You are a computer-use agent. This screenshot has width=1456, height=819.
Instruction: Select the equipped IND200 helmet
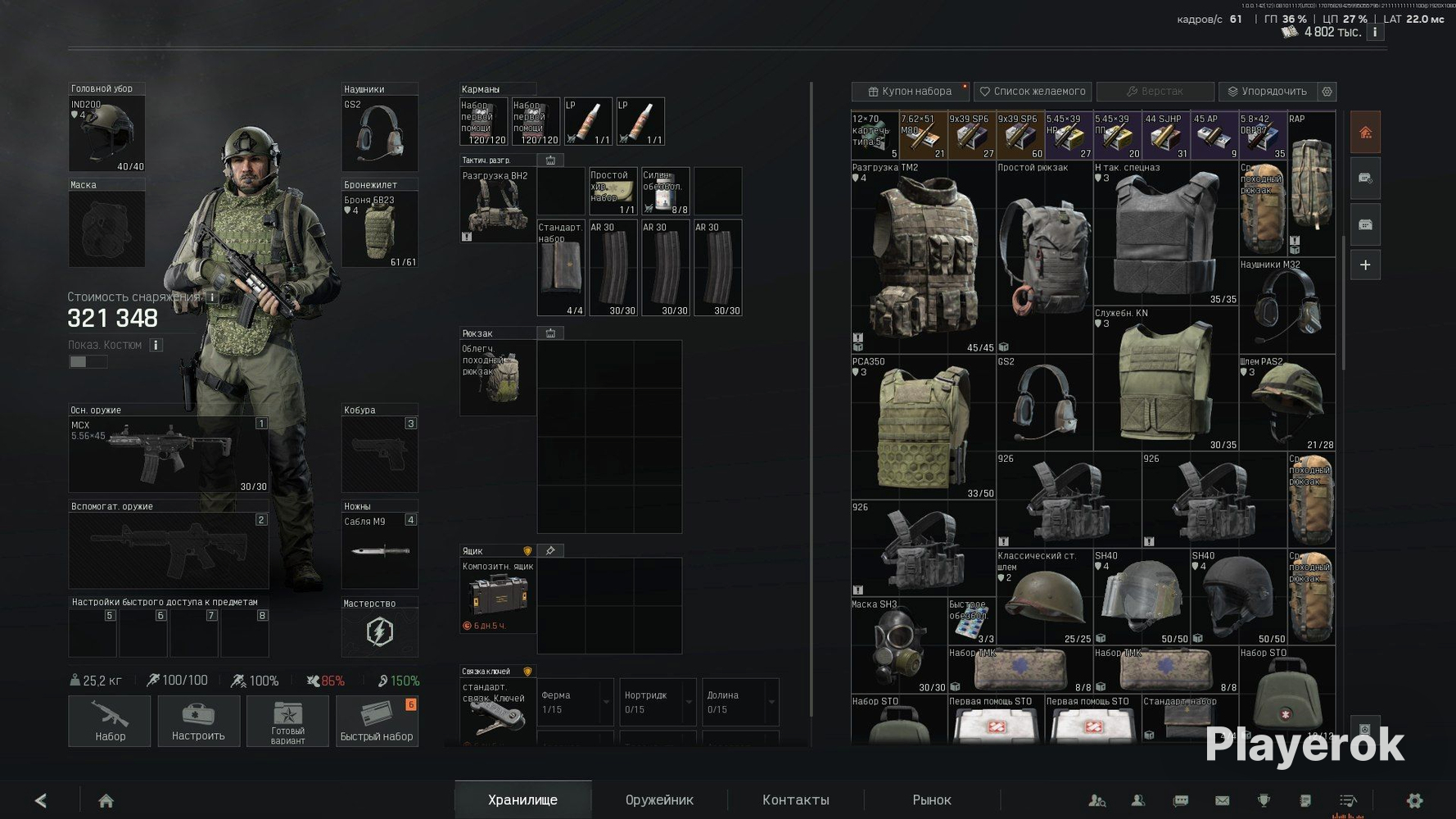click(106, 133)
